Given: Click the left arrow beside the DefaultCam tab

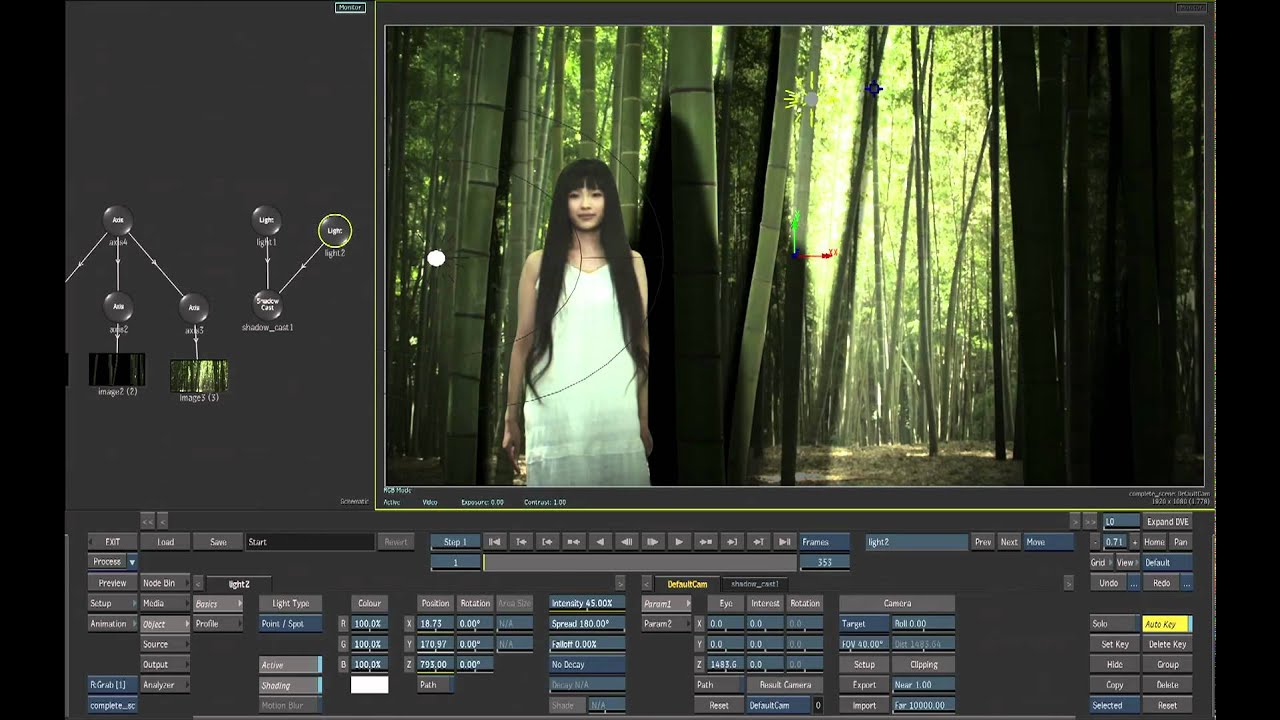Looking at the screenshot, I should [x=646, y=584].
